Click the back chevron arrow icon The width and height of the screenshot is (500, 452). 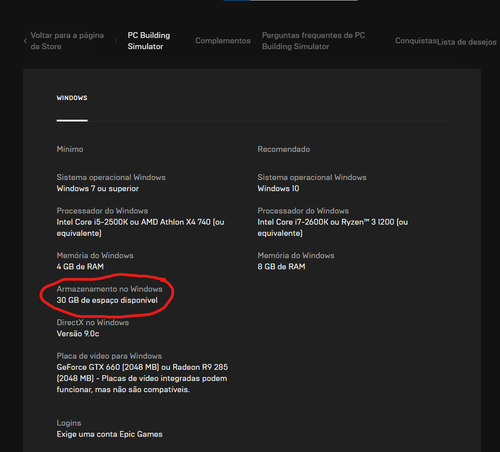[25, 41]
